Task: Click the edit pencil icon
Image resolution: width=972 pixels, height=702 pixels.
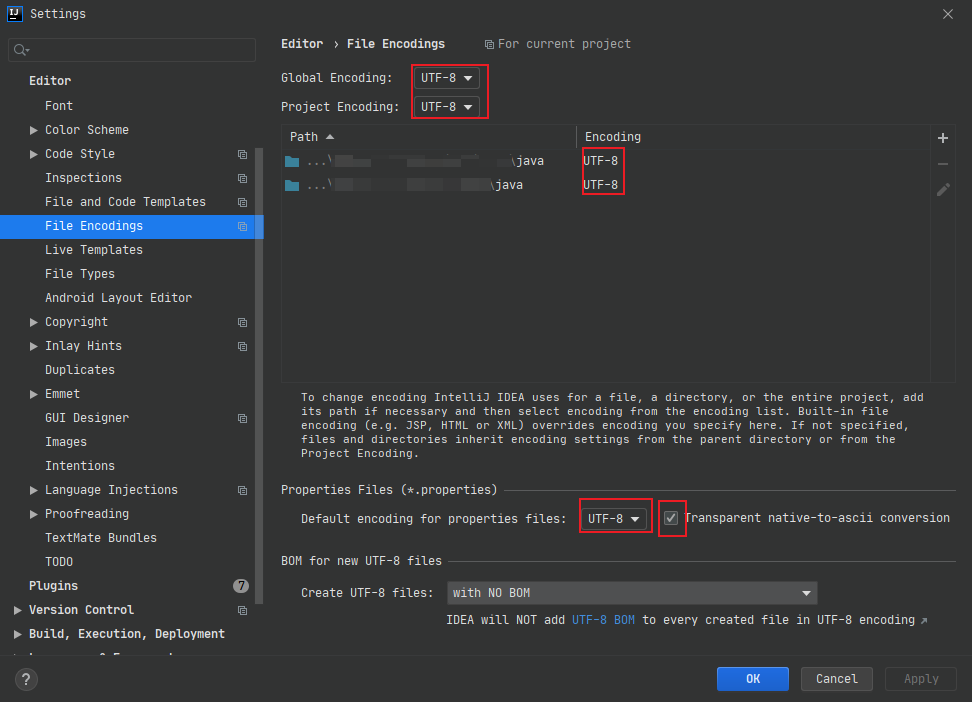Action: pos(942,190)
